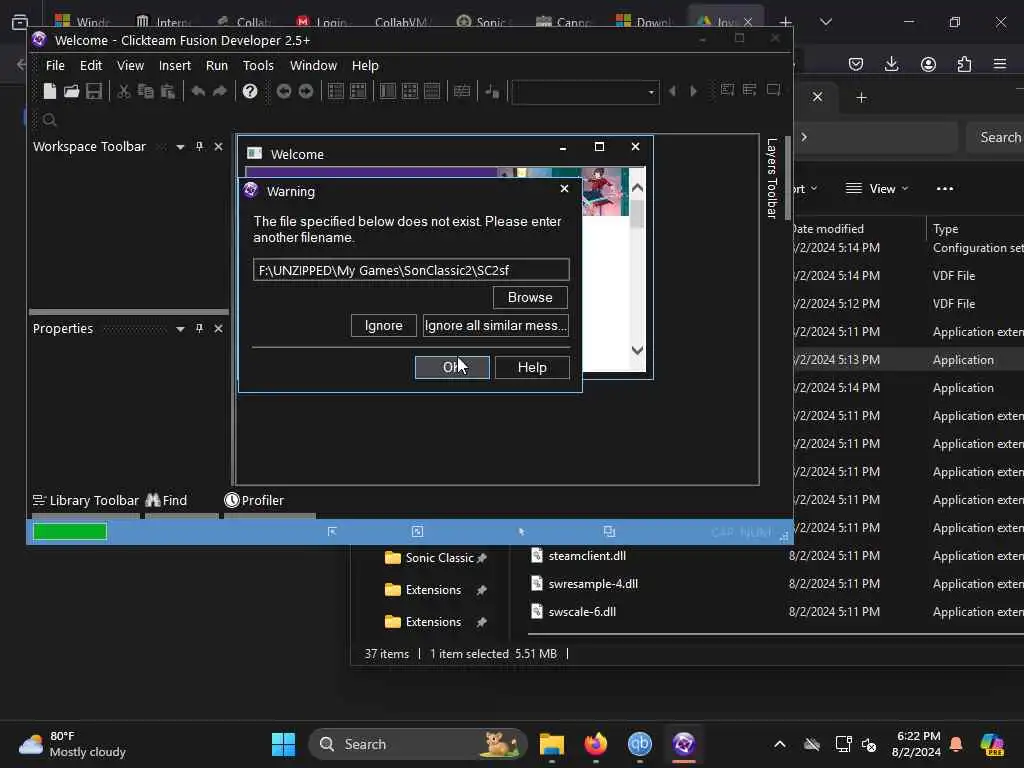Click the Welcome window scrollbar thumb
This screenshot has height=768, width=1024.
(x=637, y=214)
